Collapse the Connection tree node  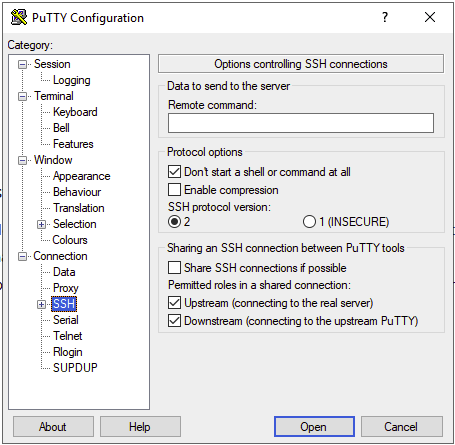click(22, 256)
